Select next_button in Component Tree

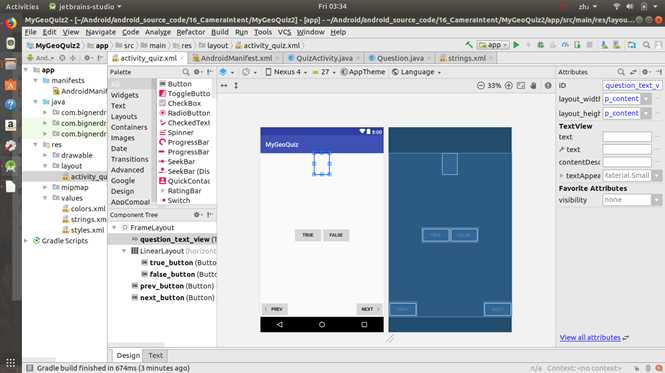(173, 297)
